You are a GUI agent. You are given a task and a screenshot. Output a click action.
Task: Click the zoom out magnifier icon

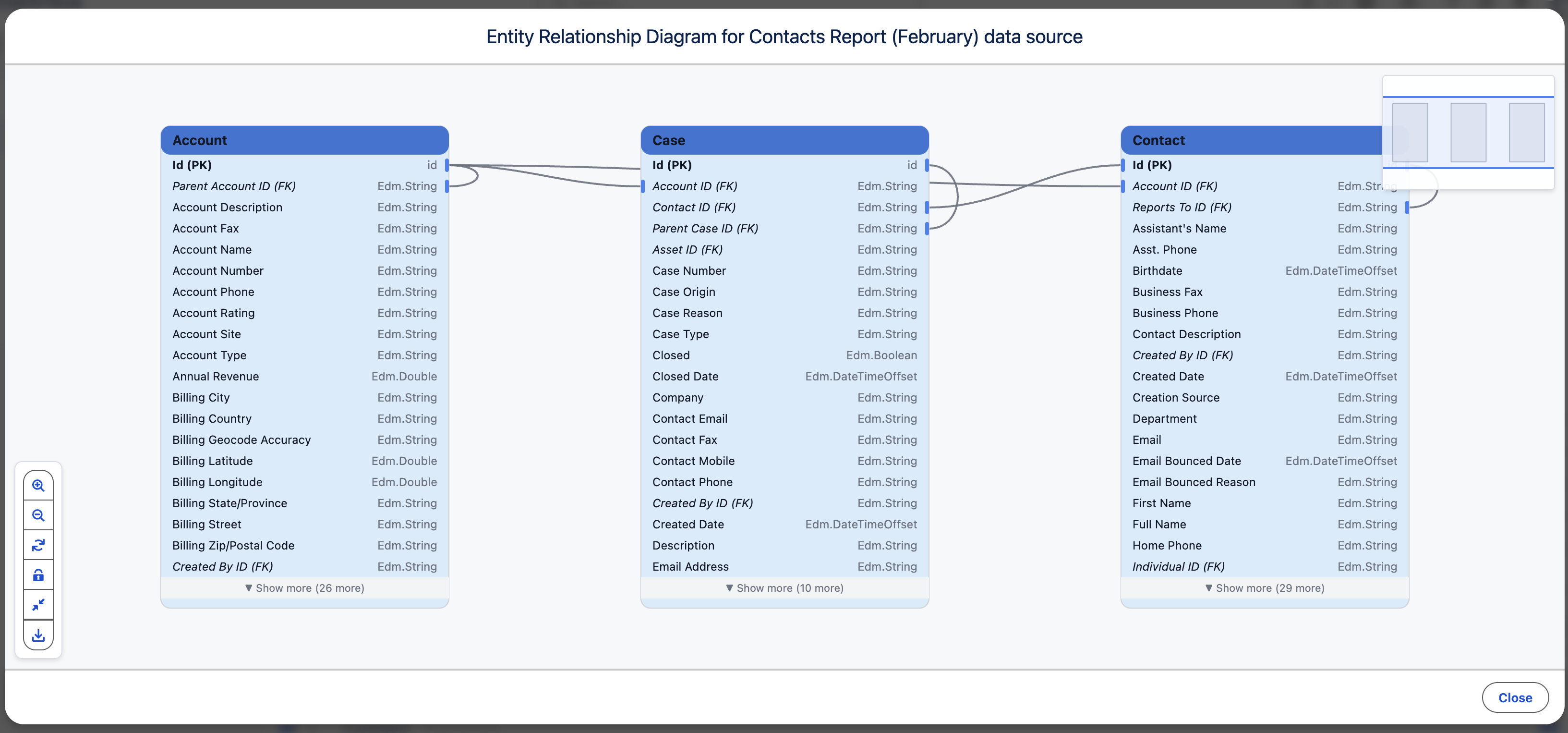click(x=38, y=515)
